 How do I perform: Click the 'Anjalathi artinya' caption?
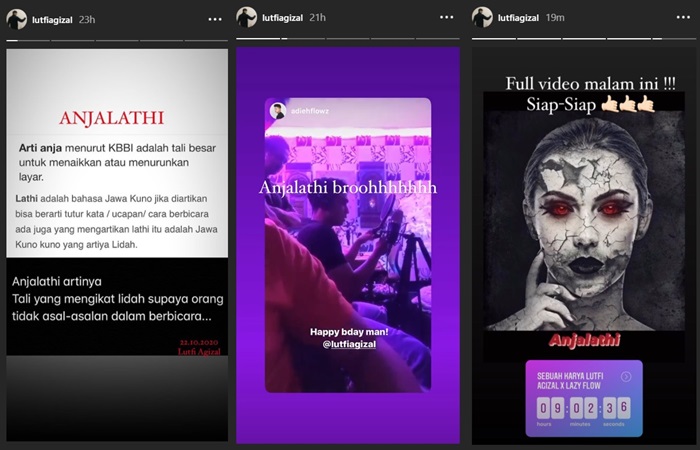click(x=117, y=299)
